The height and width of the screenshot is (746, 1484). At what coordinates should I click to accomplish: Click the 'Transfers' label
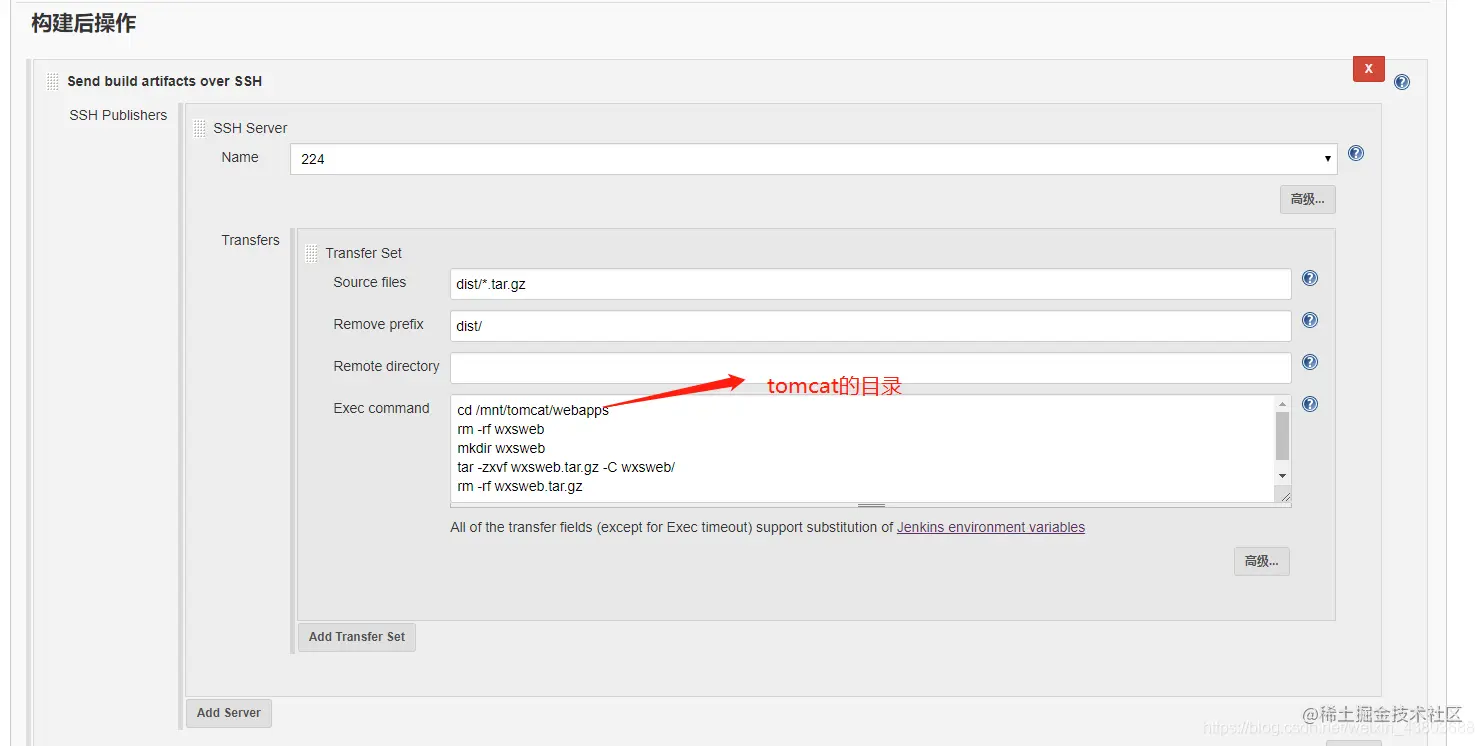click(250, 240)
